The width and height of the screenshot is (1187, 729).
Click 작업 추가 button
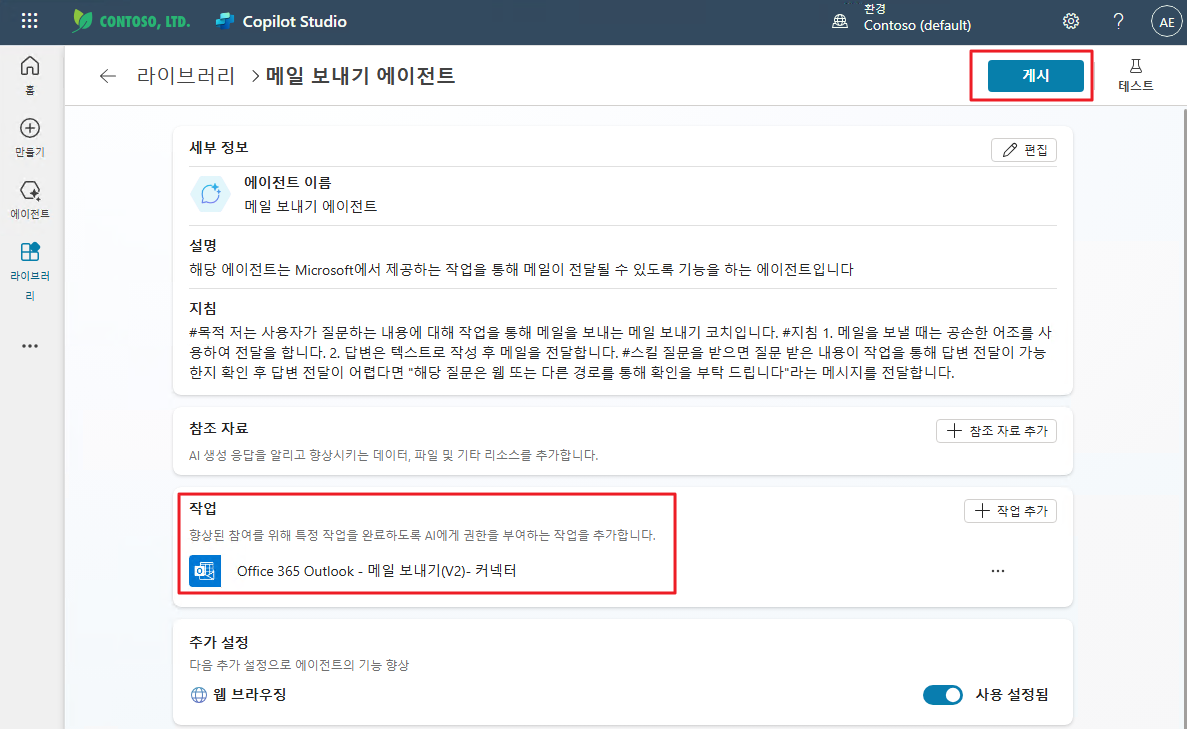click(x=1010, y=511)
